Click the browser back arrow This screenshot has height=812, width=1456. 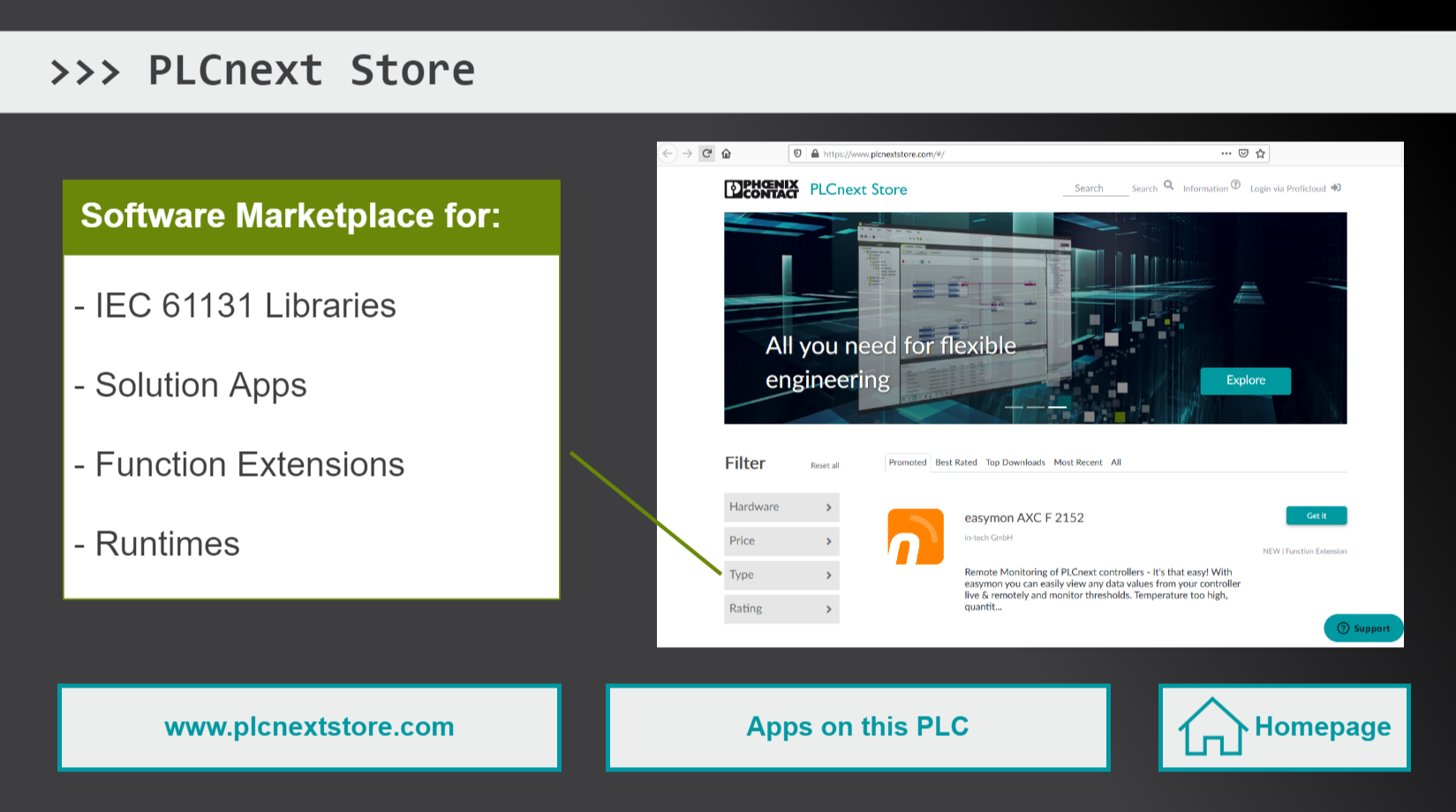pyautogui.click(x=668, y=154)
